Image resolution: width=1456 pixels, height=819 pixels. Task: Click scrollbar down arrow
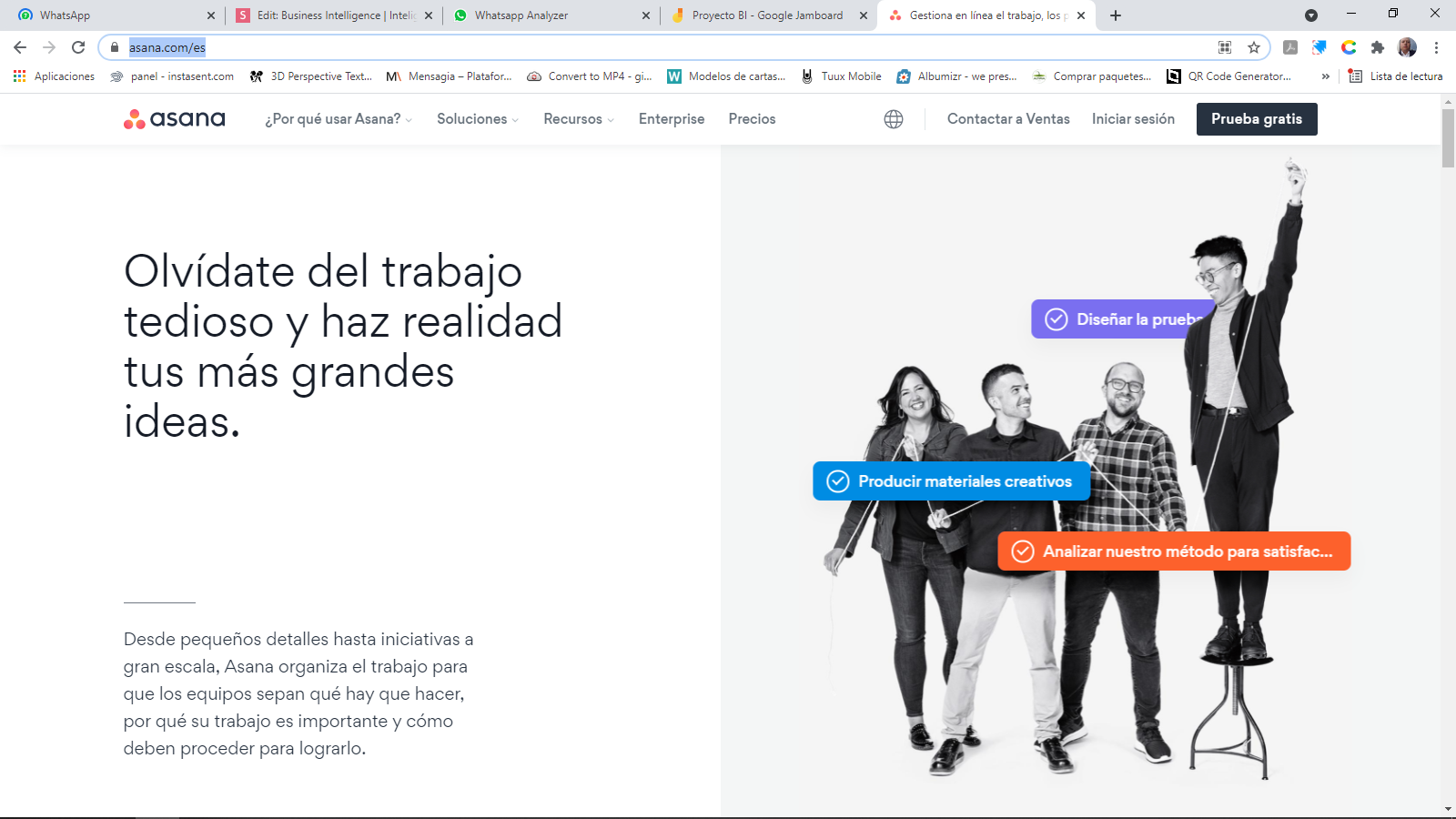coord(1448,809)
